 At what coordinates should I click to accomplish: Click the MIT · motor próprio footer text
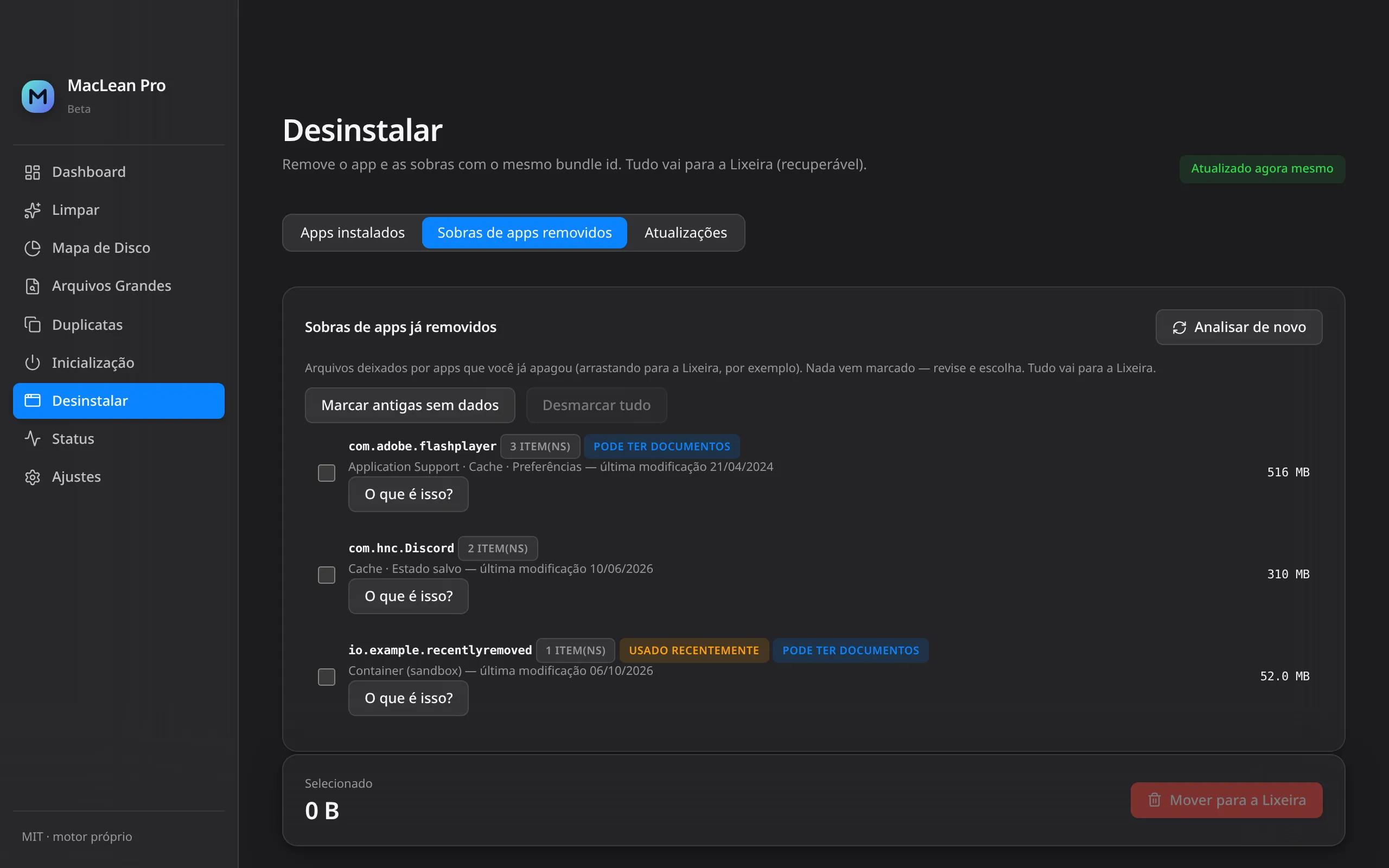77,837
